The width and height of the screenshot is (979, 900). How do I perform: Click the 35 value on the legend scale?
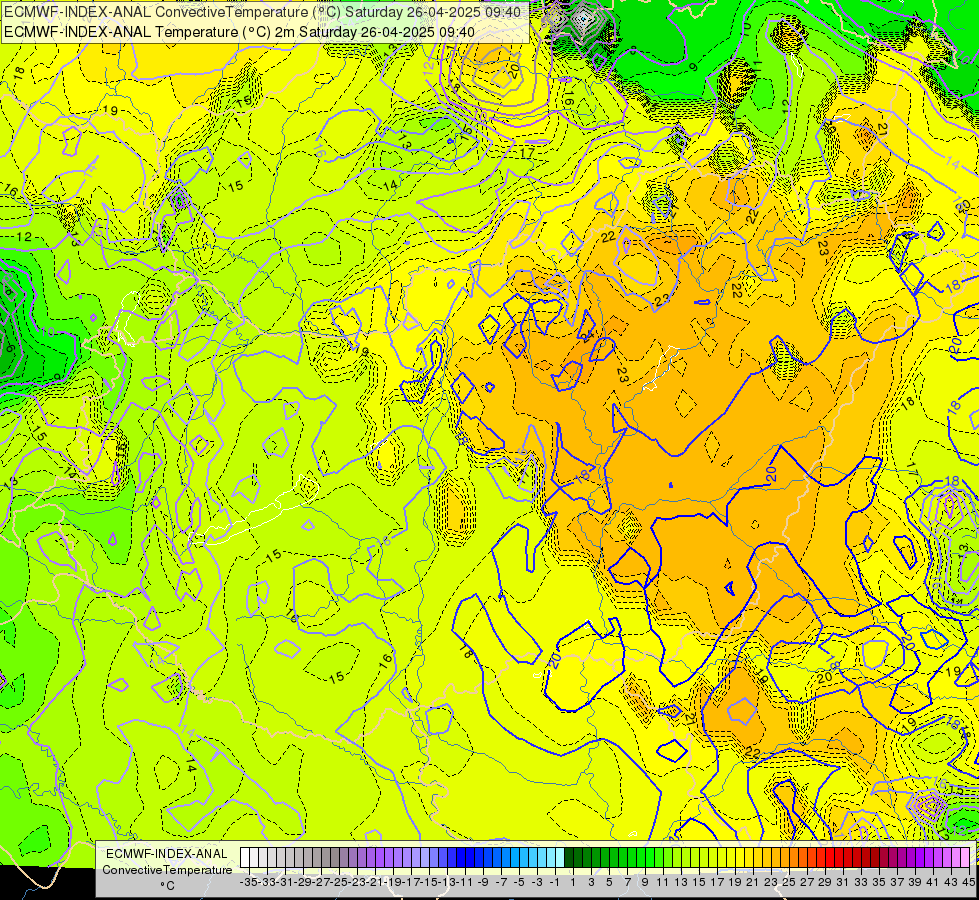(878, 882)
